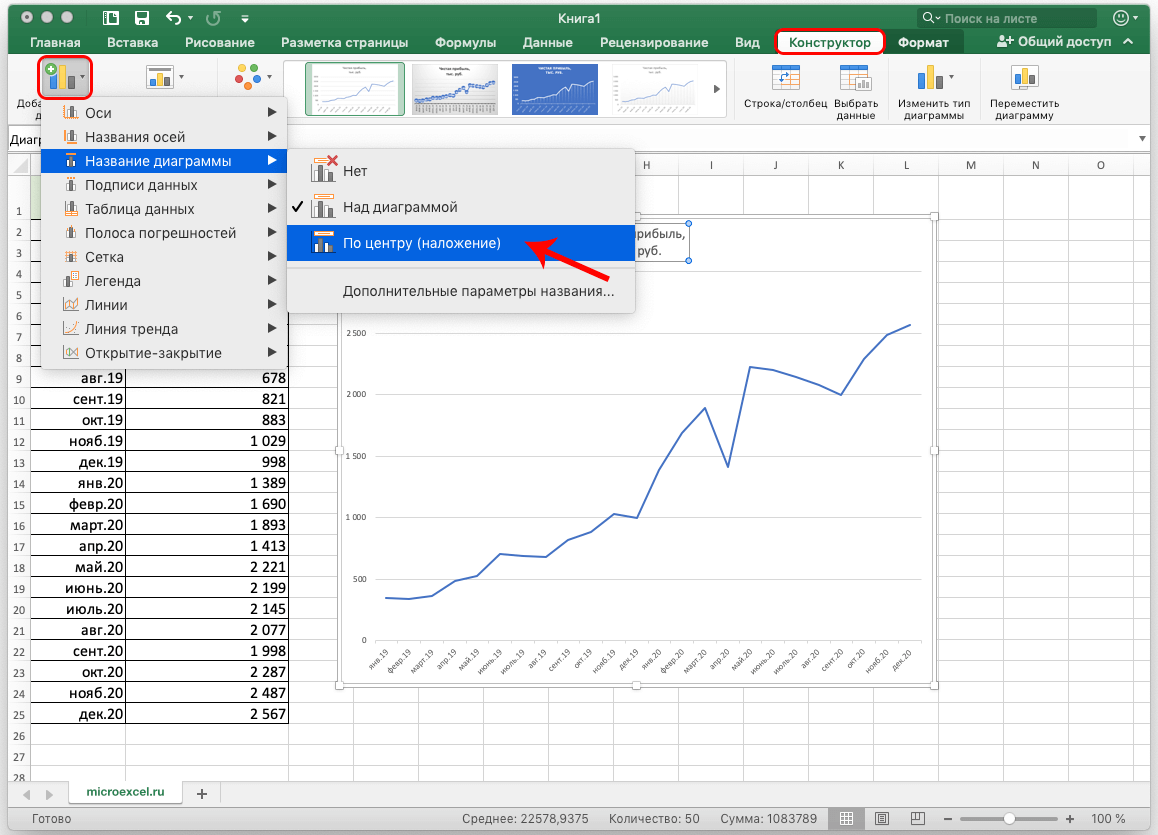The width and height of the screenshot is (1158, 835).
Task: Open the Формат tab
Action: [x=923, y=42]
